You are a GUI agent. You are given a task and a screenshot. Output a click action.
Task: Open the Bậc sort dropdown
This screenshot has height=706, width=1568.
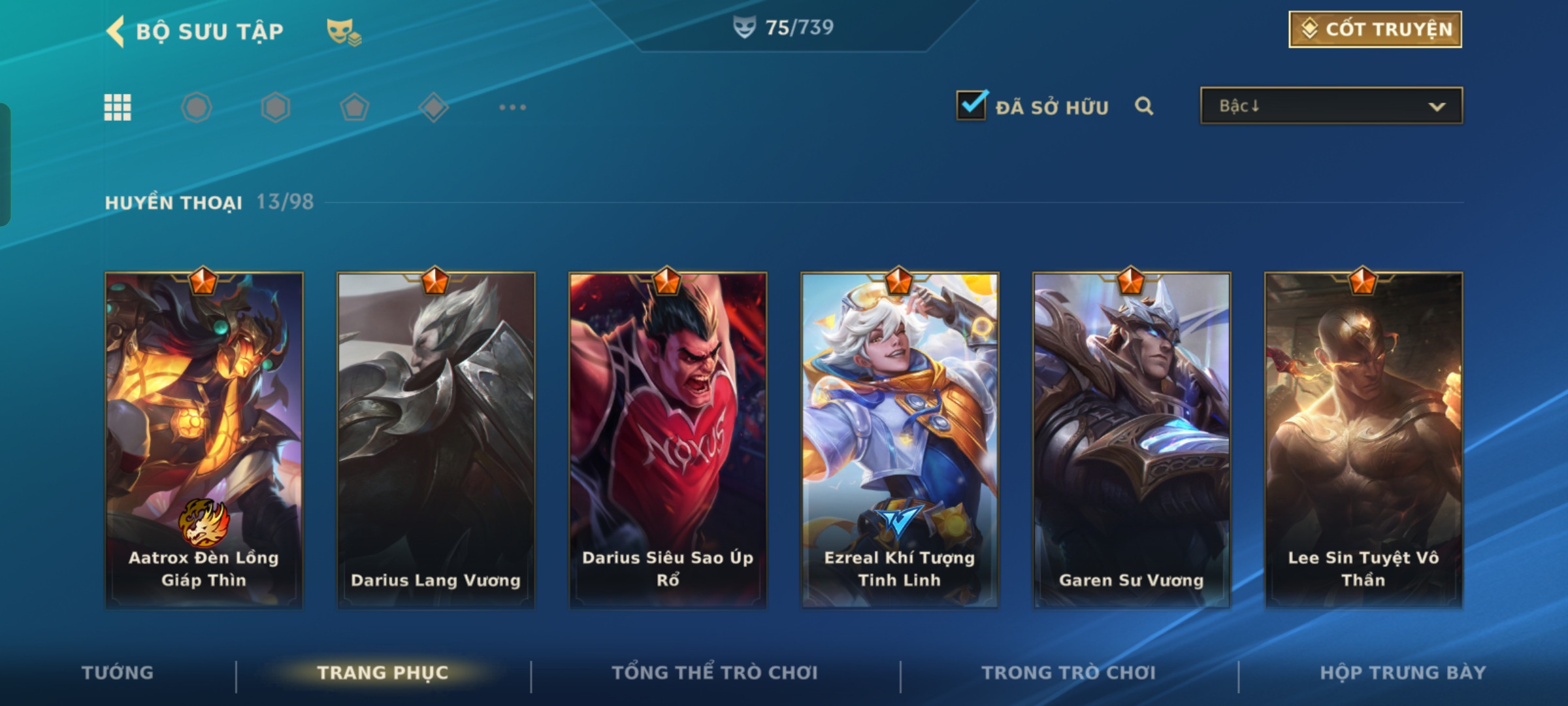pos(1331,106)
